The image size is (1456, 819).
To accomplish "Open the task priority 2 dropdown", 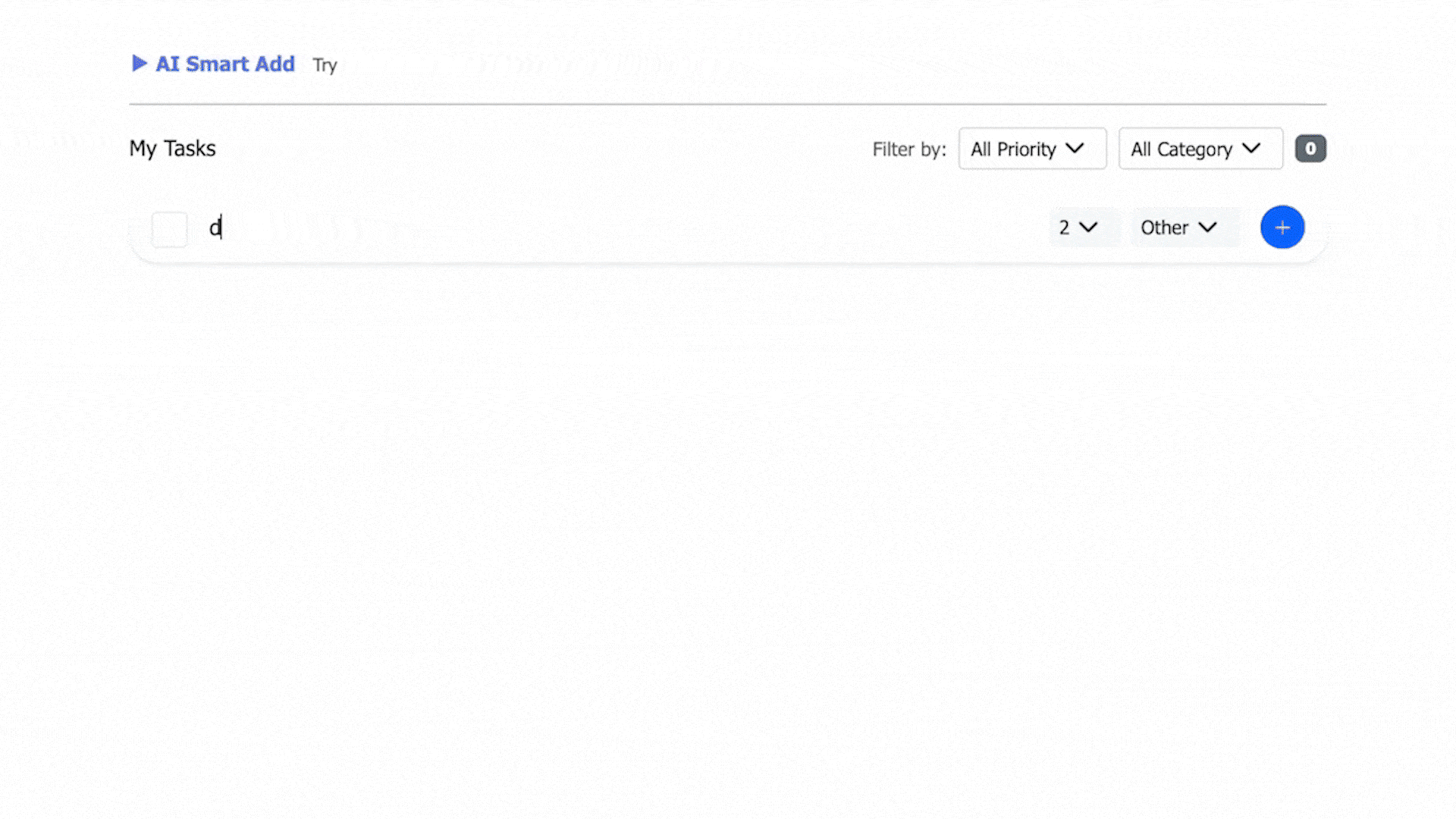I will [1083, 227].
